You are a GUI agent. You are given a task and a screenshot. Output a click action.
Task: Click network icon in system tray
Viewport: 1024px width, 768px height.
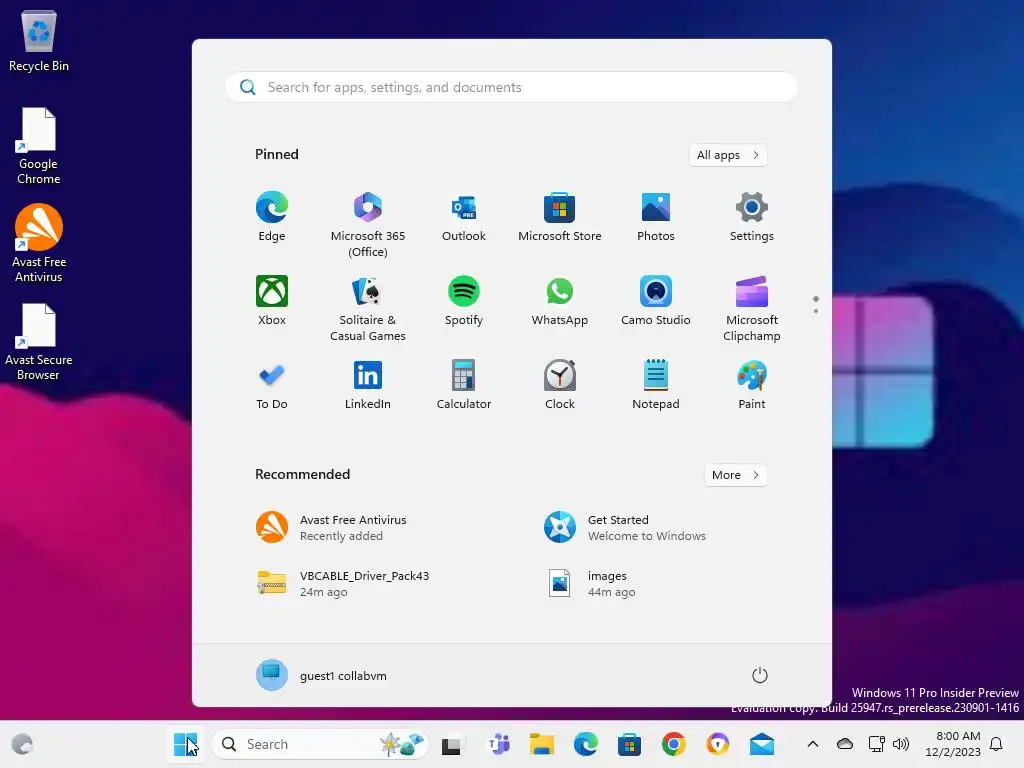[x=876, y=744]
